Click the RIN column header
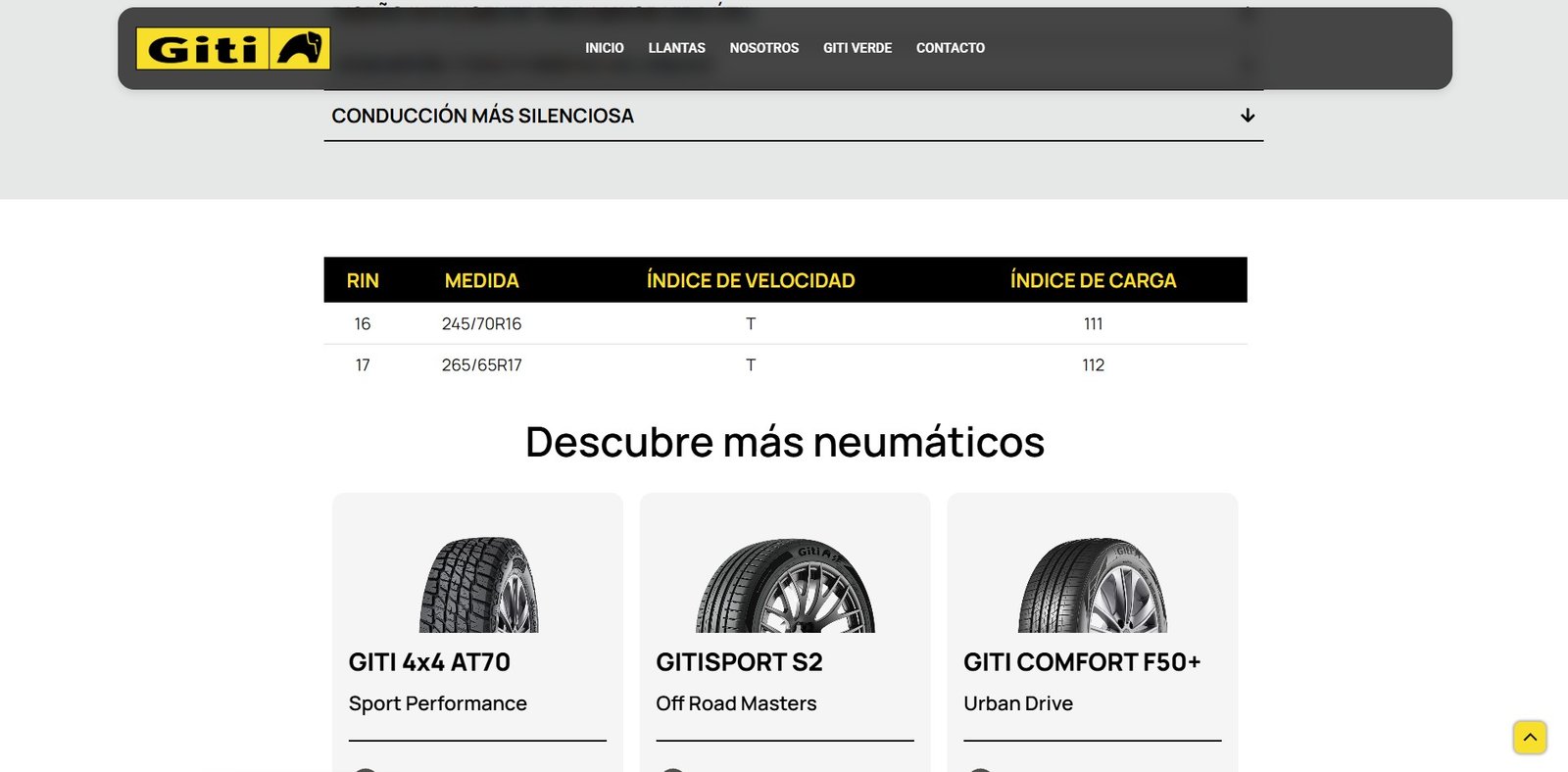The width and height of the screenshot is (1568, 772). coord(363,280)
